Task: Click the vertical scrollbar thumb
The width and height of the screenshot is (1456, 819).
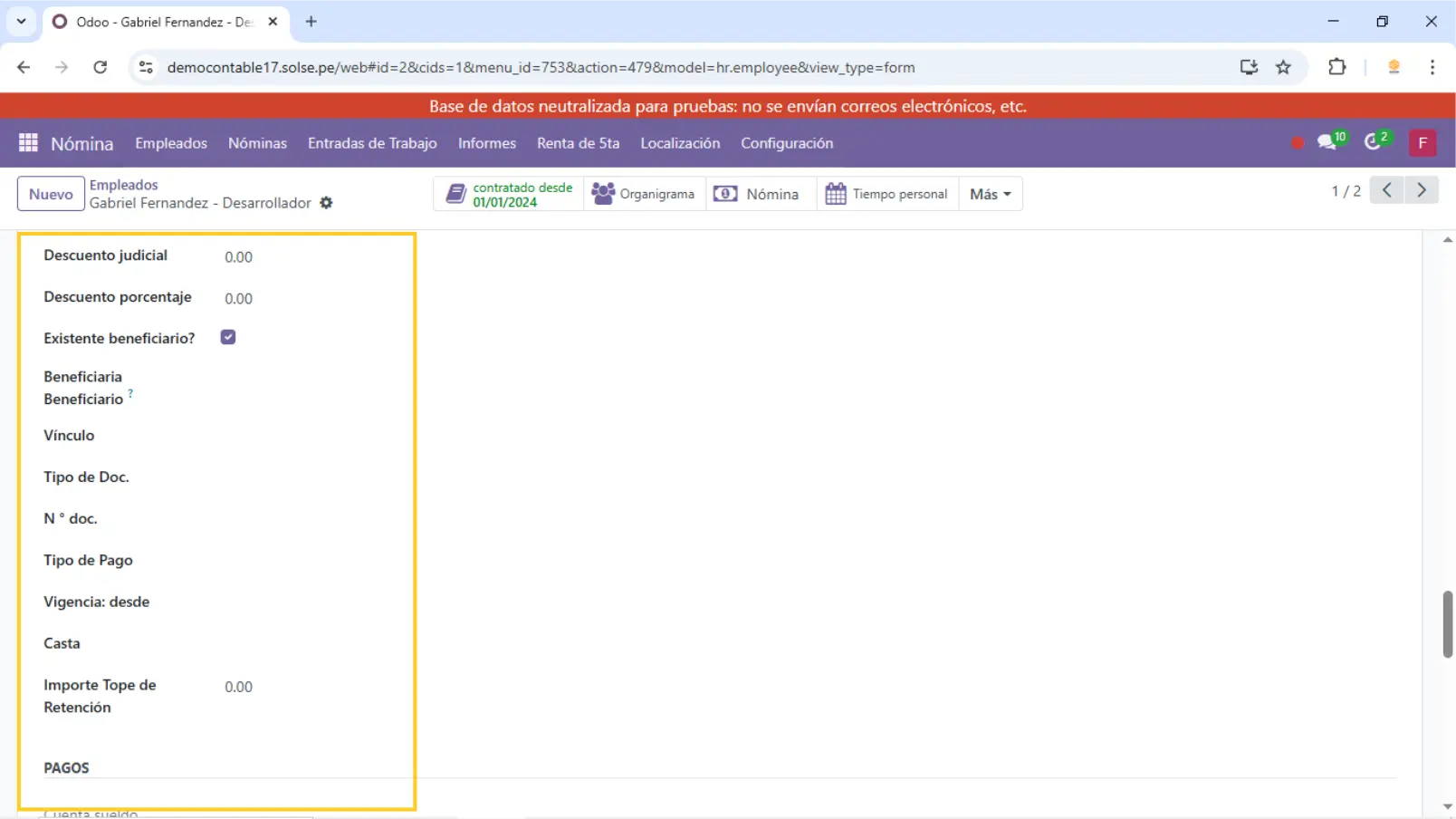Action: coord(1447,623)
